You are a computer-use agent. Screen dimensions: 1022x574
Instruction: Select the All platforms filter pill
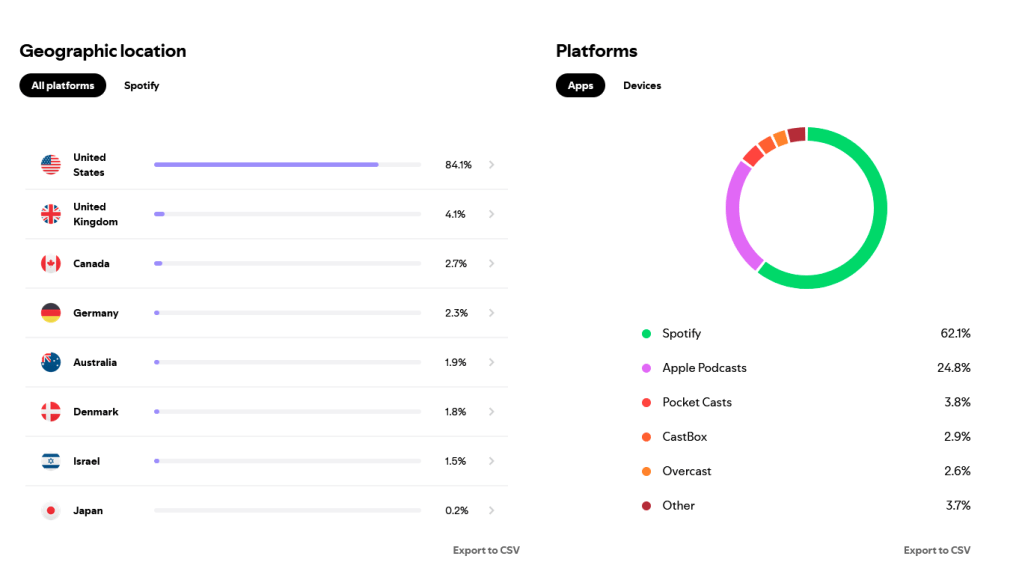[63, 86]
